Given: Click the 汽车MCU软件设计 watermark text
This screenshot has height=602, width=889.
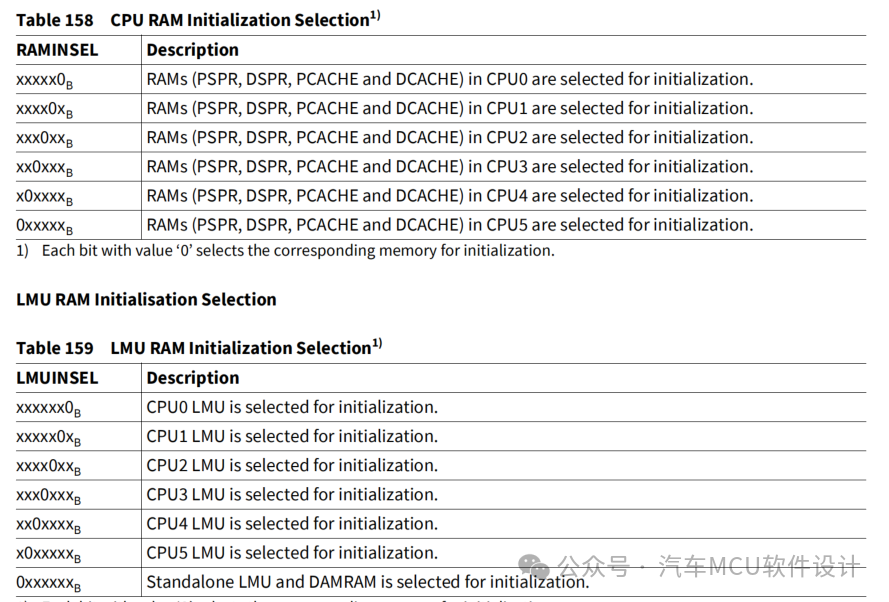Looking at the screenshot, I should [x=759, y=566].
